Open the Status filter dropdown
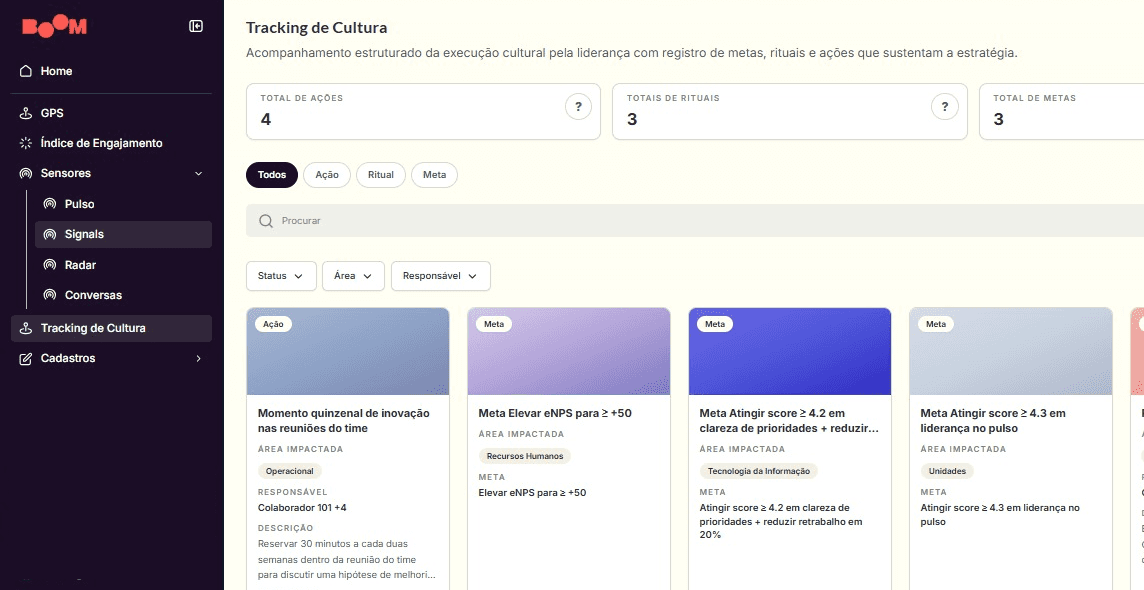The image size is (1144, 590). [x=281, y=276]
